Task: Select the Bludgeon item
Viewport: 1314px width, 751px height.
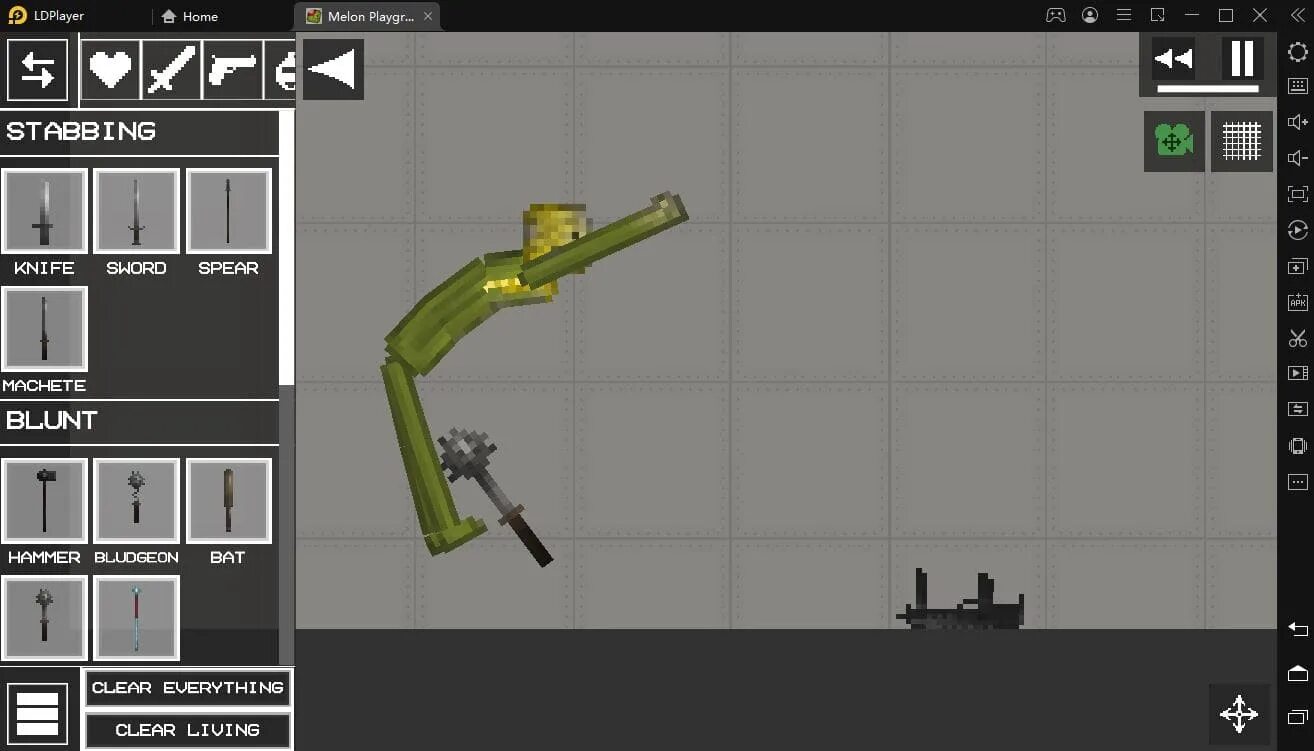Action: click(x=136, y=501)
